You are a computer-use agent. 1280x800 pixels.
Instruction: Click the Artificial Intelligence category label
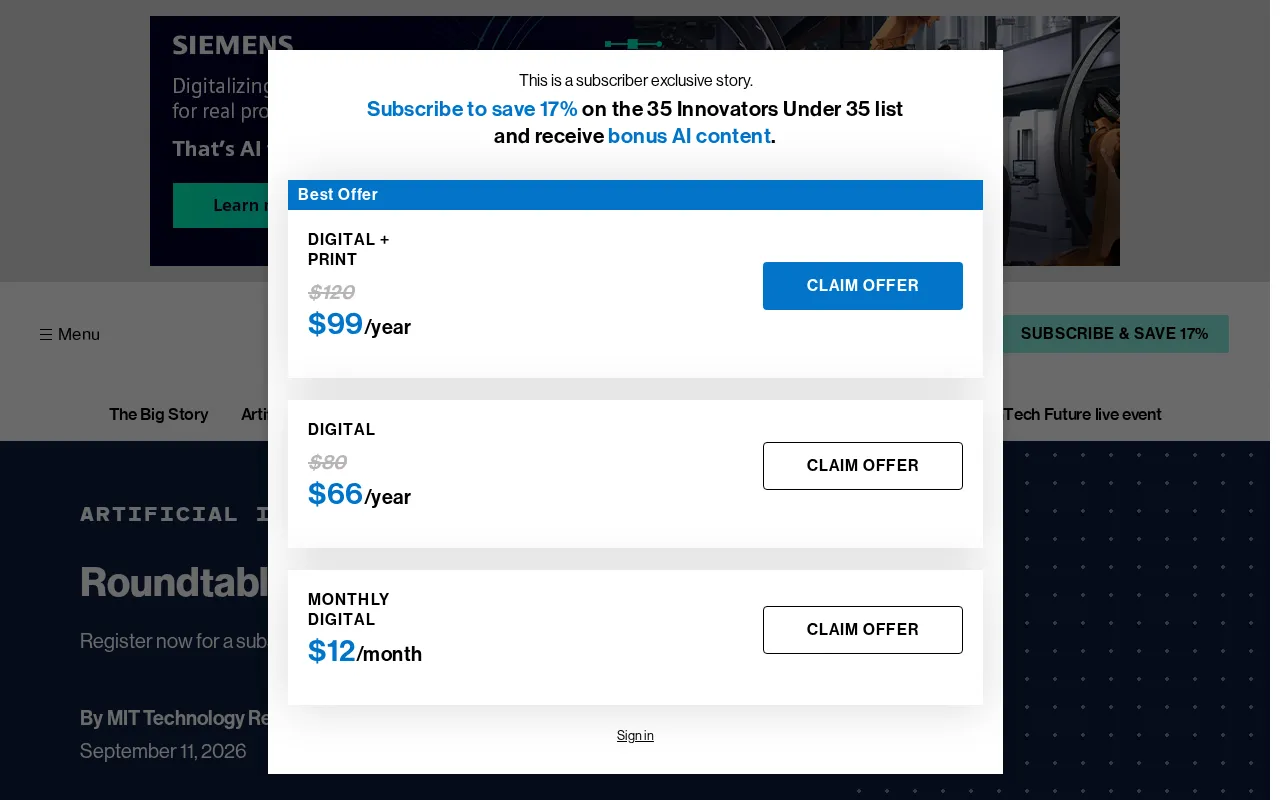pos(174,514)
